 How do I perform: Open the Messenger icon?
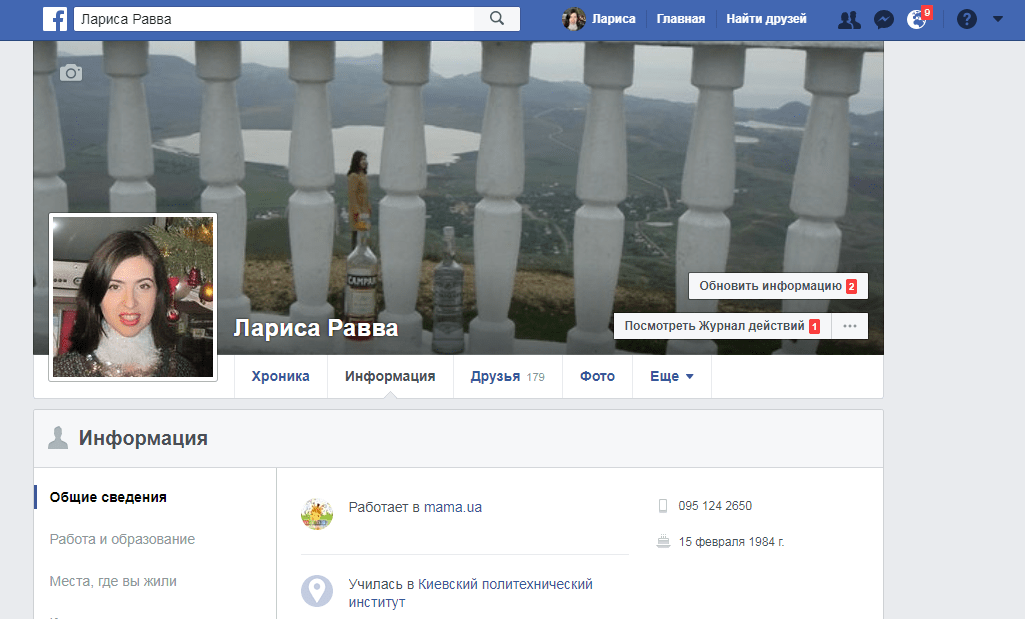(883, 19)
